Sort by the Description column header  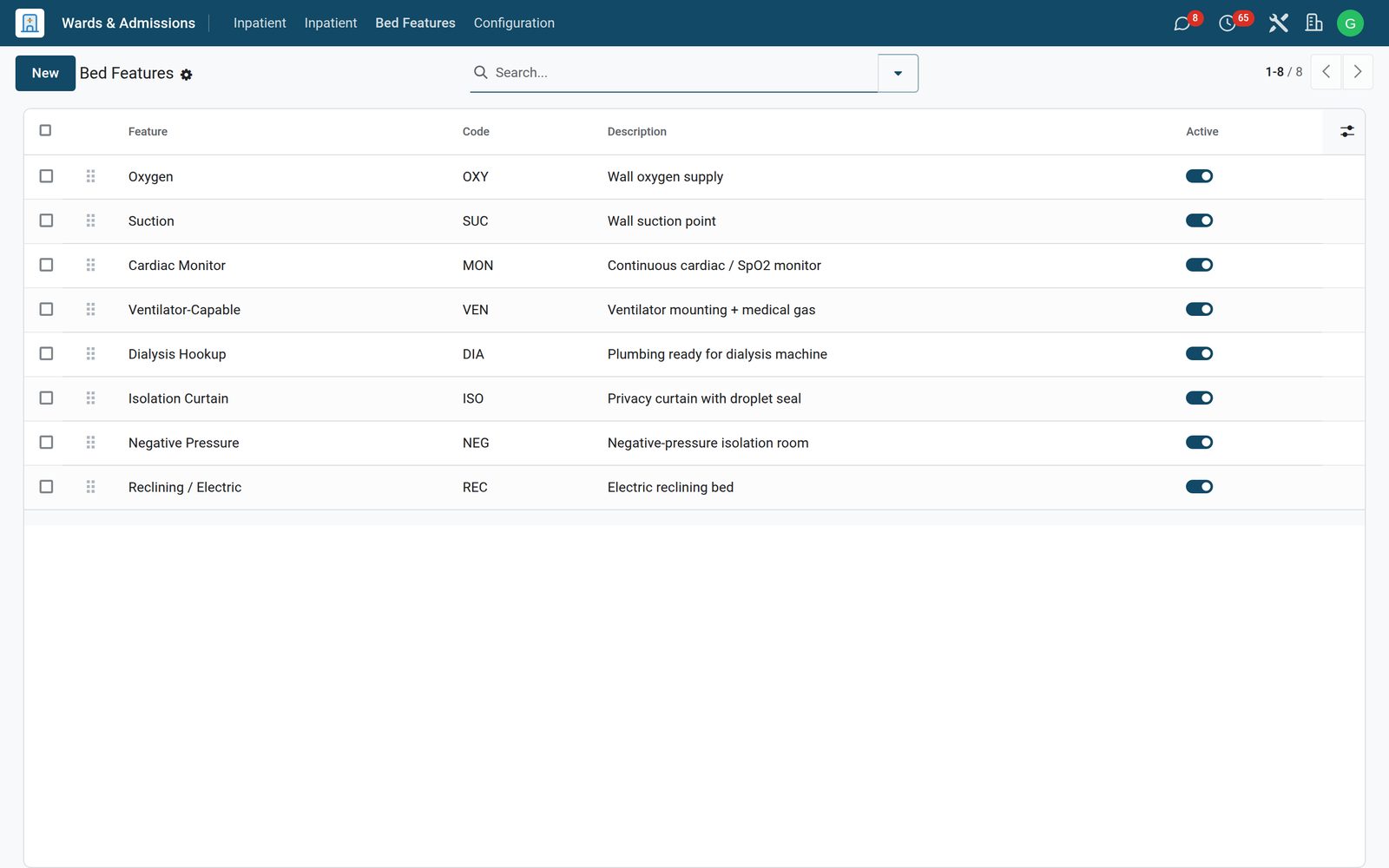637,131
